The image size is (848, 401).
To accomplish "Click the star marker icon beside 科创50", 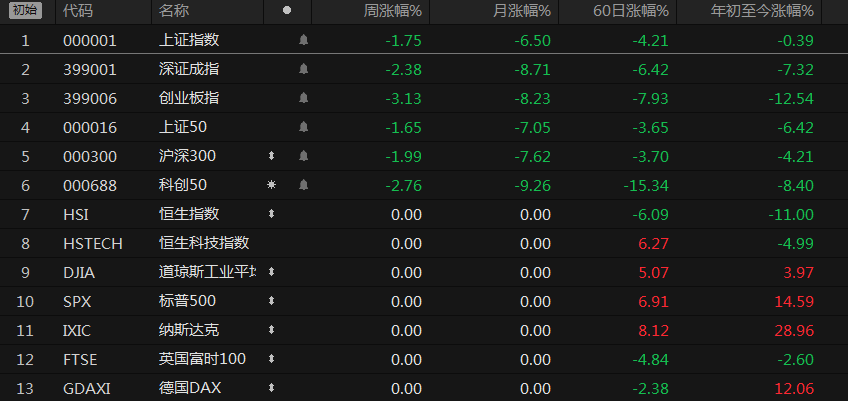I will (271, 185).
